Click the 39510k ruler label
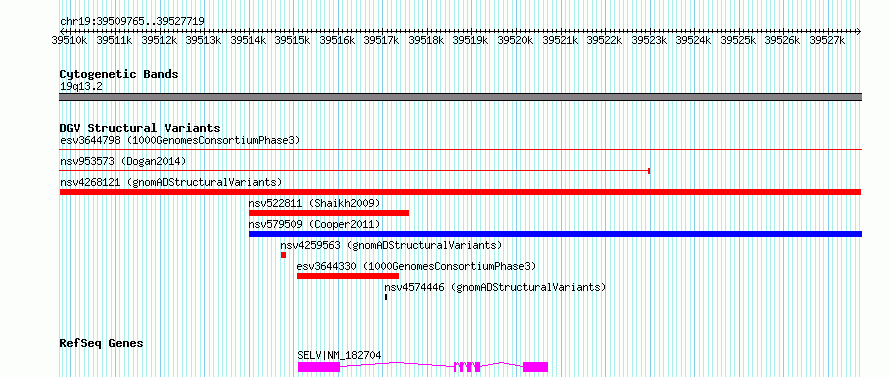890x377 pixels. (x=69, y=40)
